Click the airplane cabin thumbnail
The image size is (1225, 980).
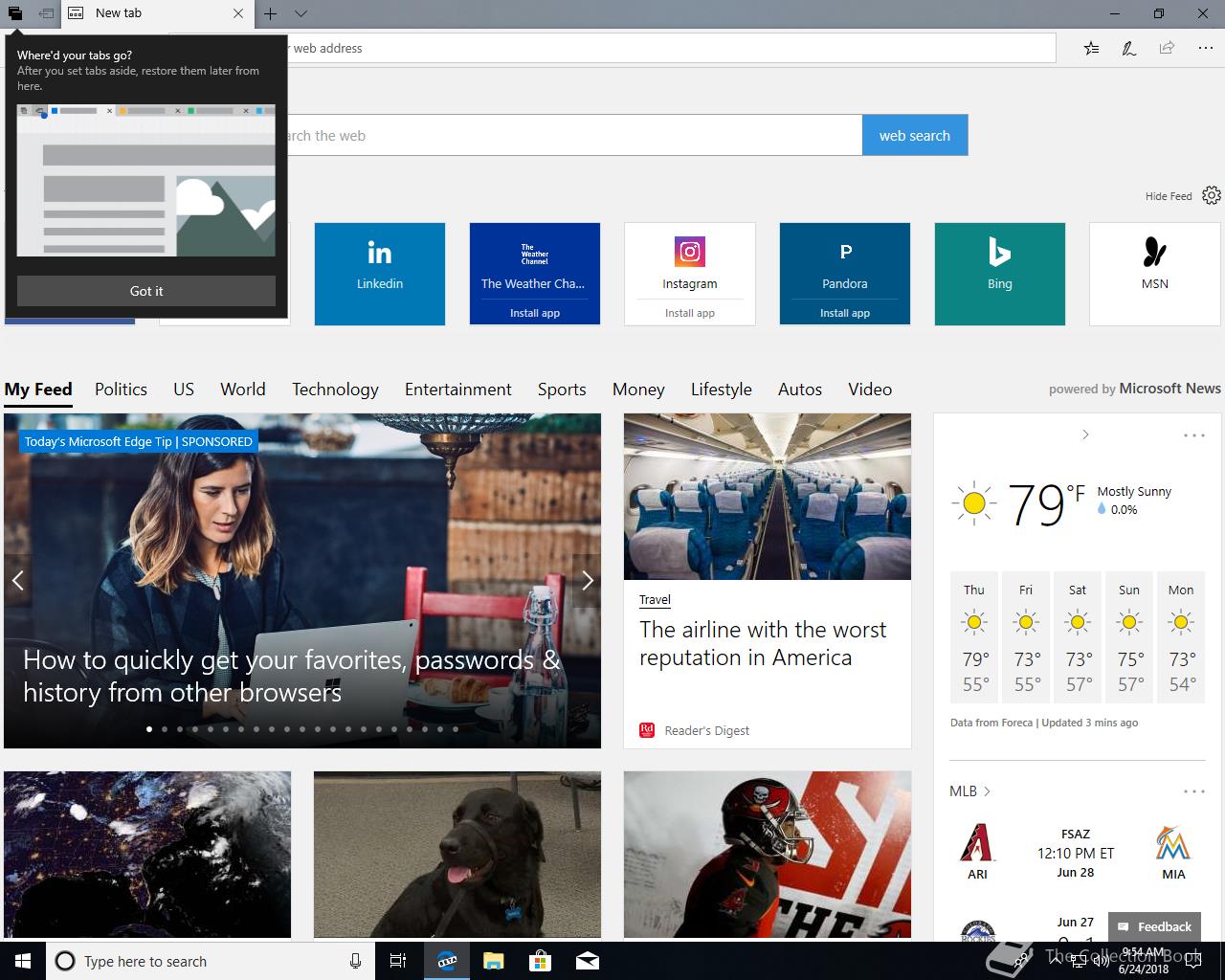click(768, 497)
